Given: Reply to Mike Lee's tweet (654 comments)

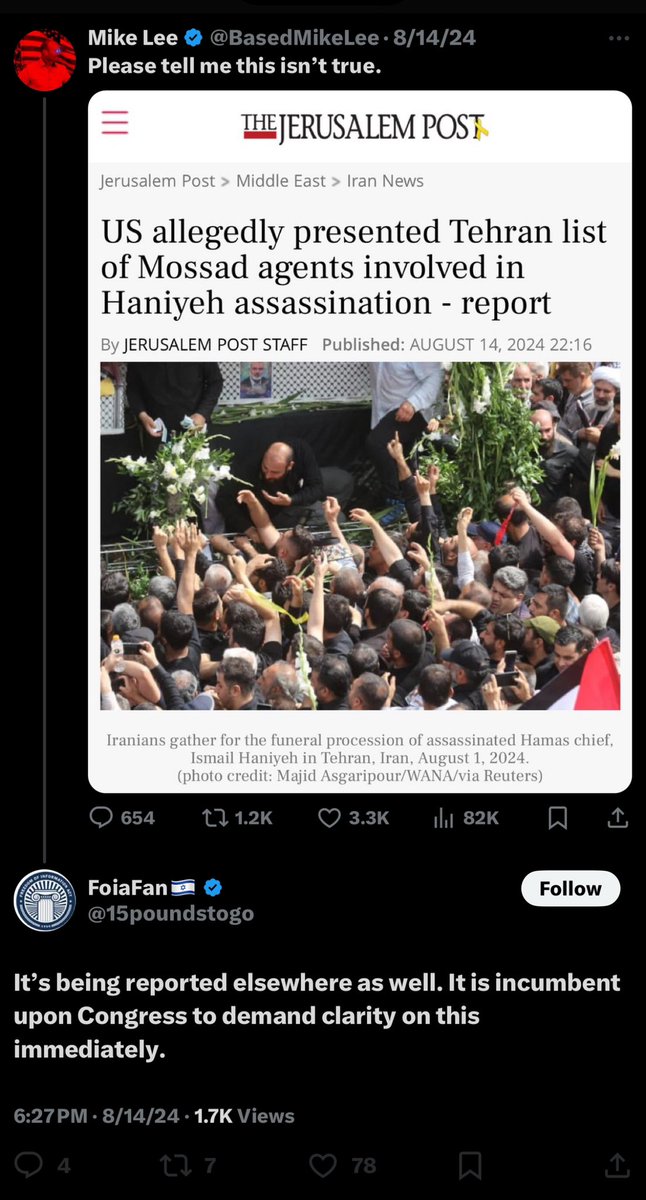Looking at the screenshot, I should click(122, 817).
